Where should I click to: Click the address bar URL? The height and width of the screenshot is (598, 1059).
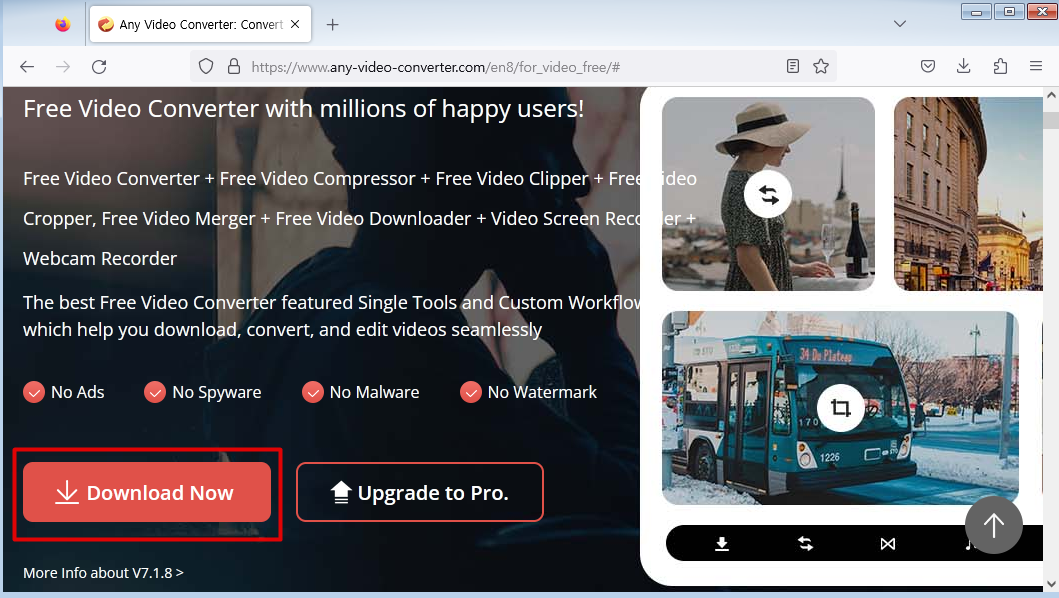(436, 67)
